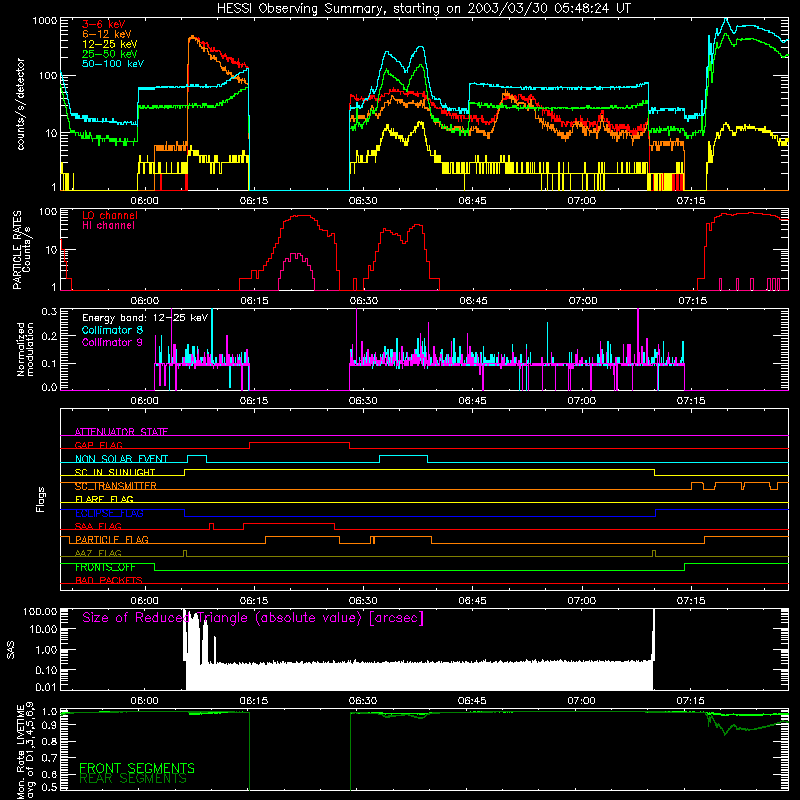Click the 07:15 time label below counts panel

[691, 201]
